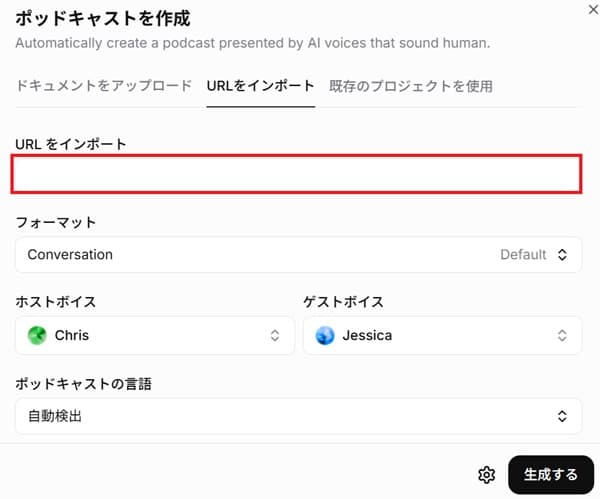Open the settings gear icon
600x499 pixels.
click(487, 474)
